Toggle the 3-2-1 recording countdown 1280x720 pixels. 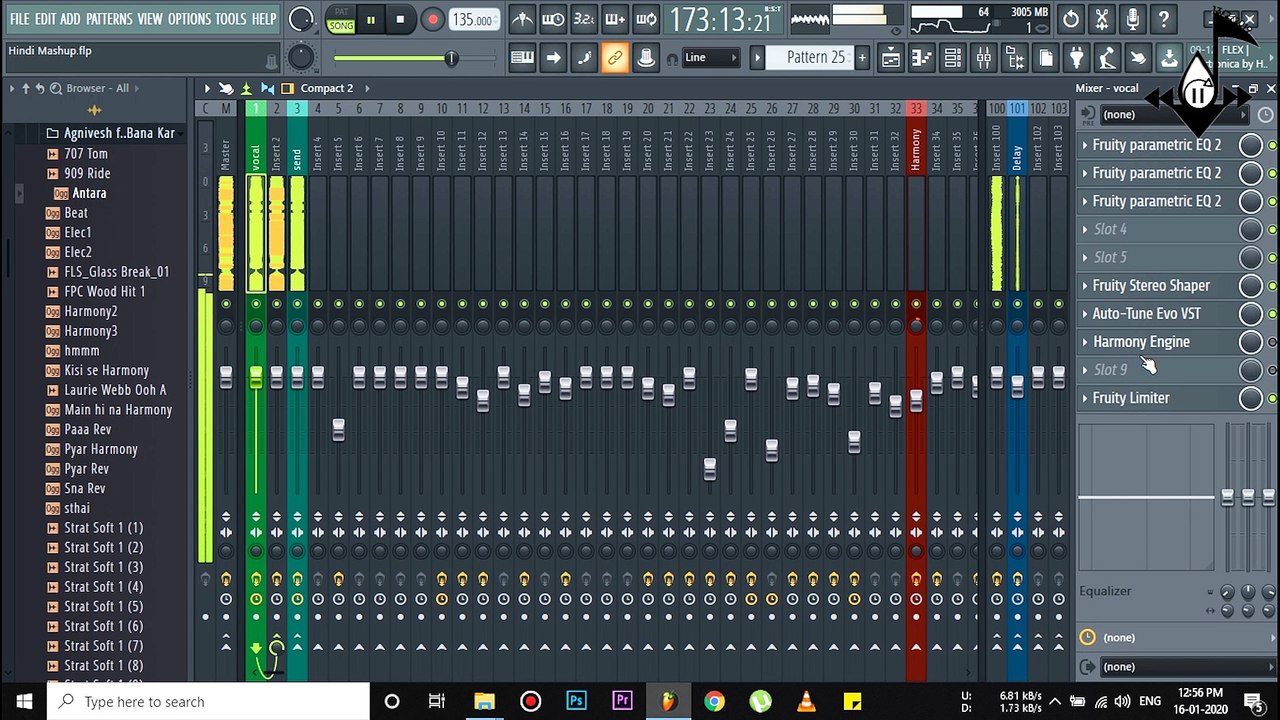(x=584, y=19)
